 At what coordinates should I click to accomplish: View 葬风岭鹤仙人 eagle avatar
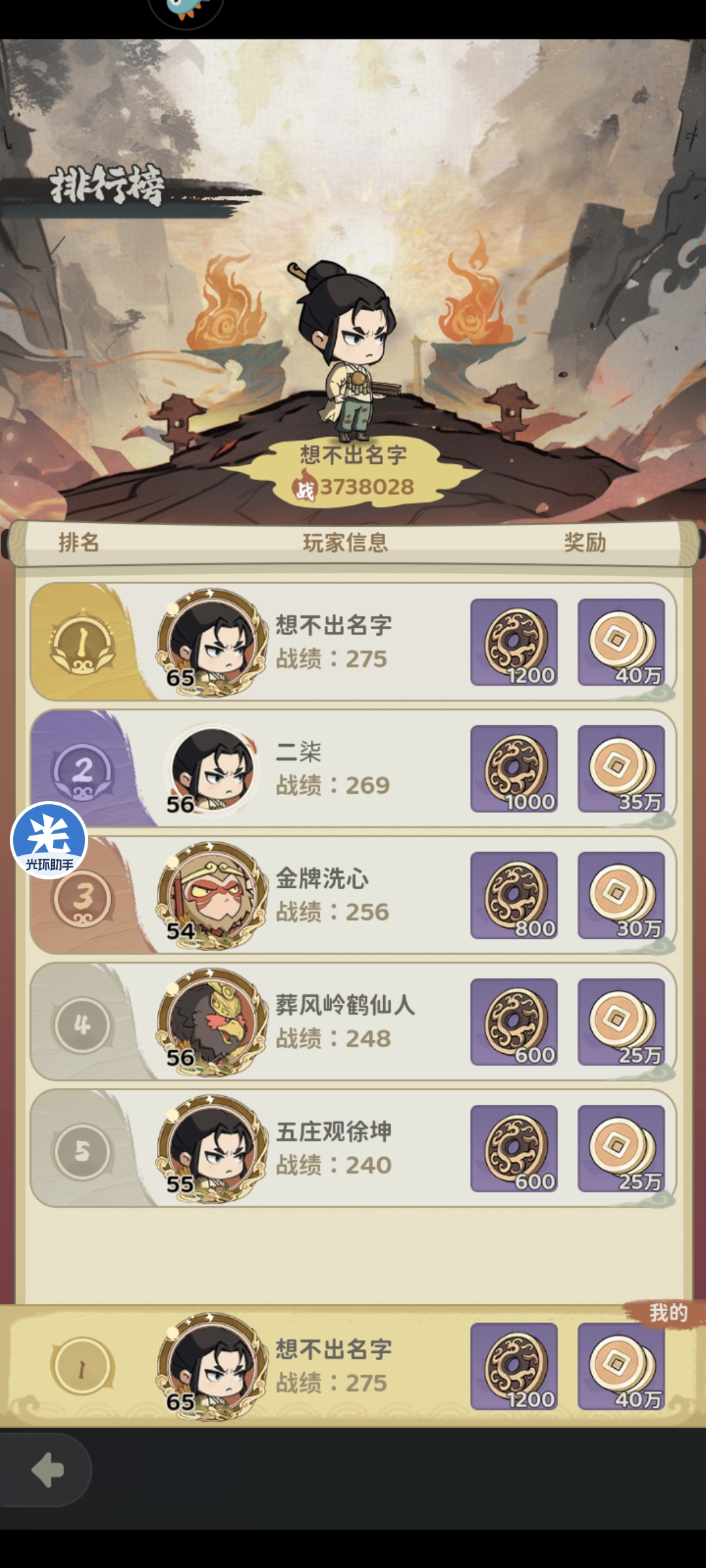212,1022
